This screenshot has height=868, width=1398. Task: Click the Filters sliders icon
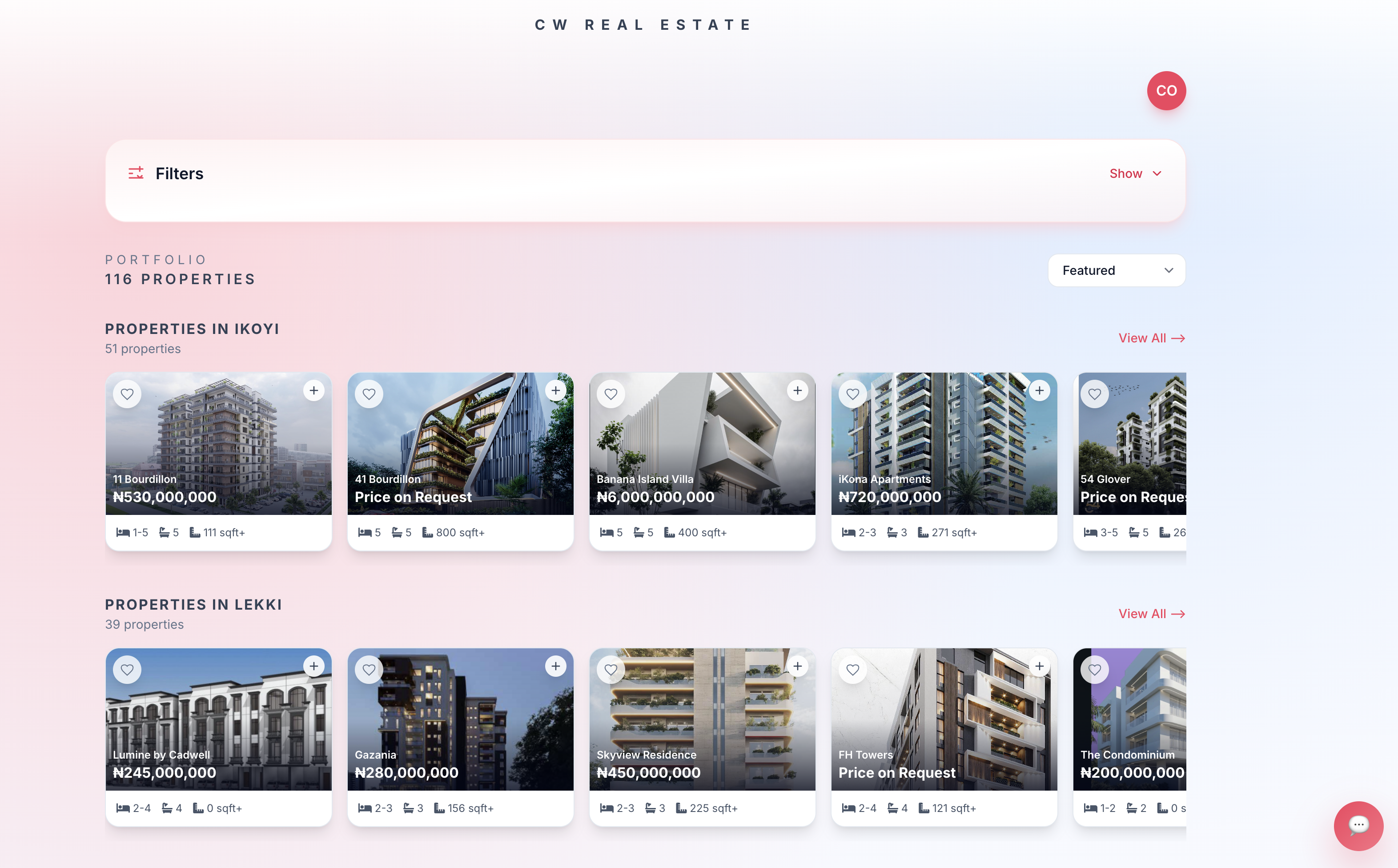(x=136, y=173)
